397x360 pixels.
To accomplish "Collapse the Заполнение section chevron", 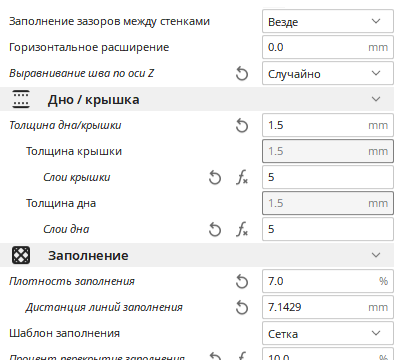I will click(376, 255).
